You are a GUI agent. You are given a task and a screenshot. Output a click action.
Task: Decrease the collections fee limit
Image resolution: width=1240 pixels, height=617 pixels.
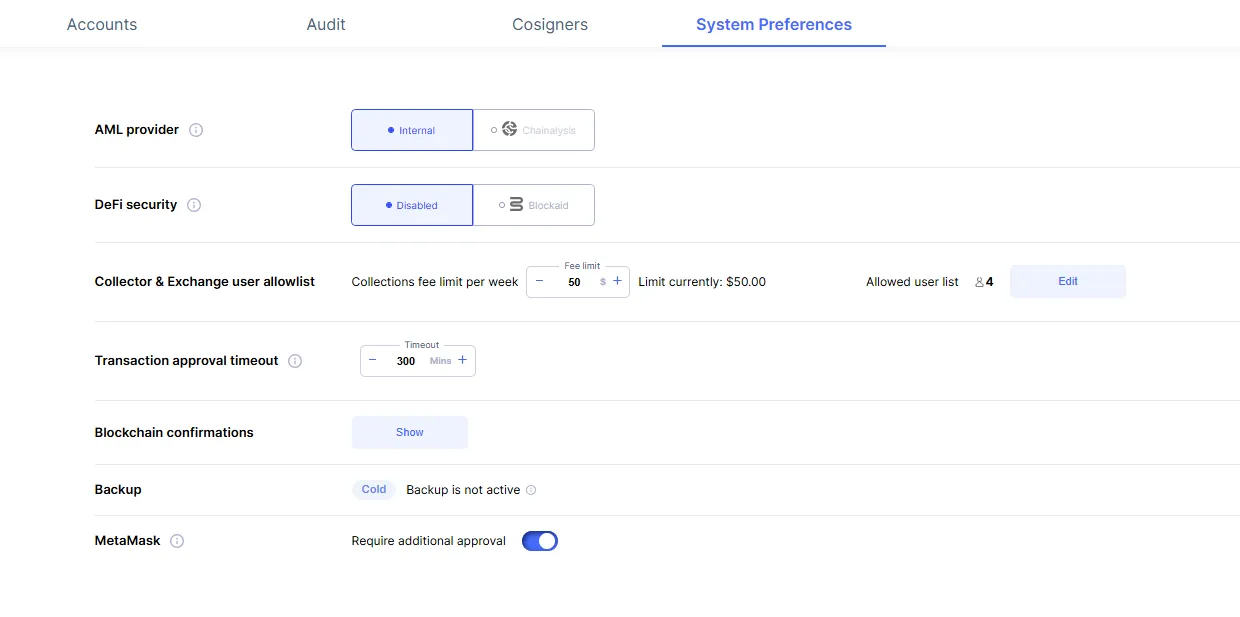click(539, 281)
